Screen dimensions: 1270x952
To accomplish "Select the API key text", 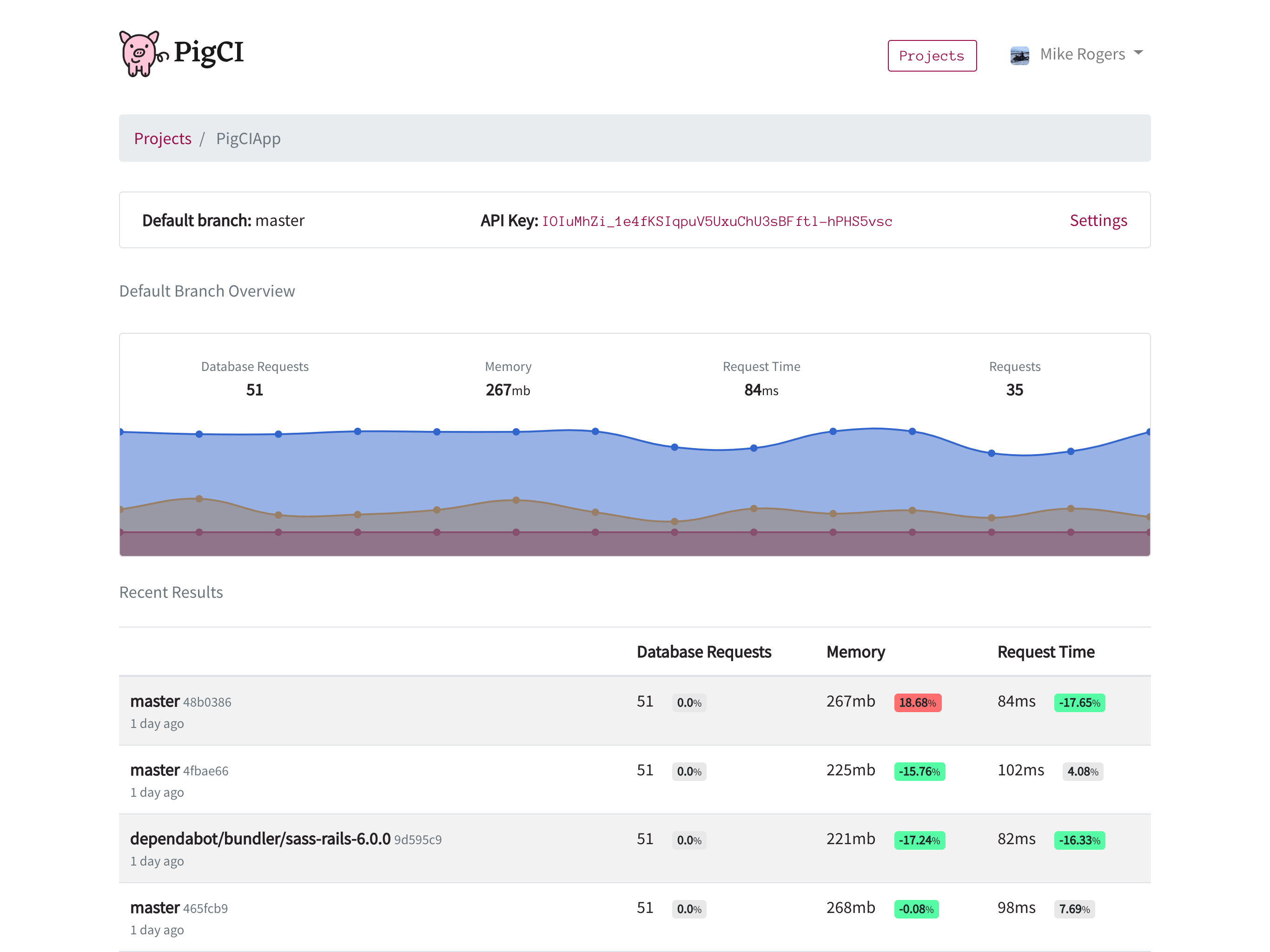I will click(716, 222).
